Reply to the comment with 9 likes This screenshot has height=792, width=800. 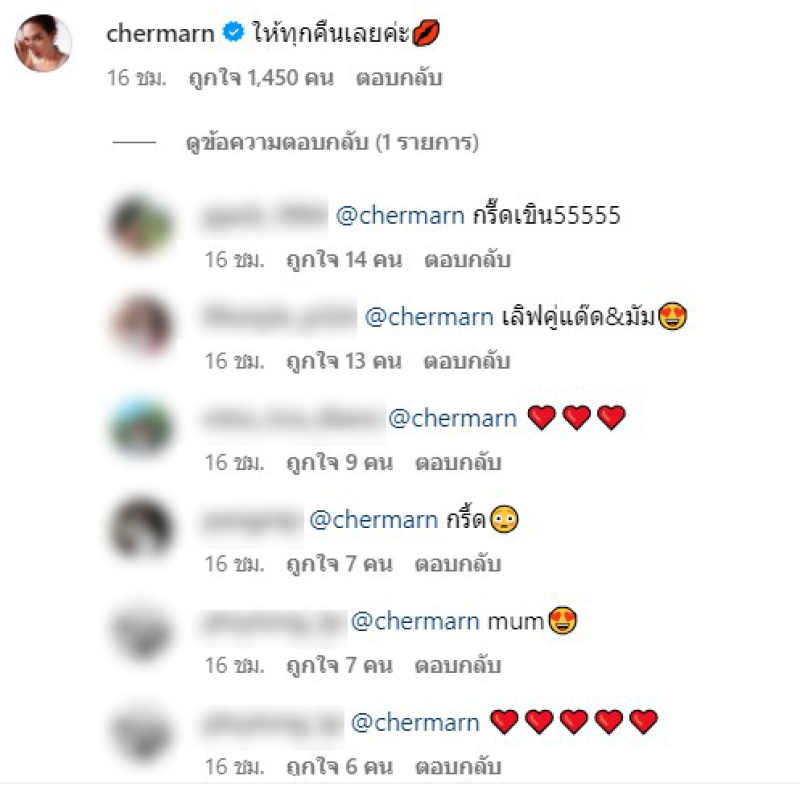[458, 463]
